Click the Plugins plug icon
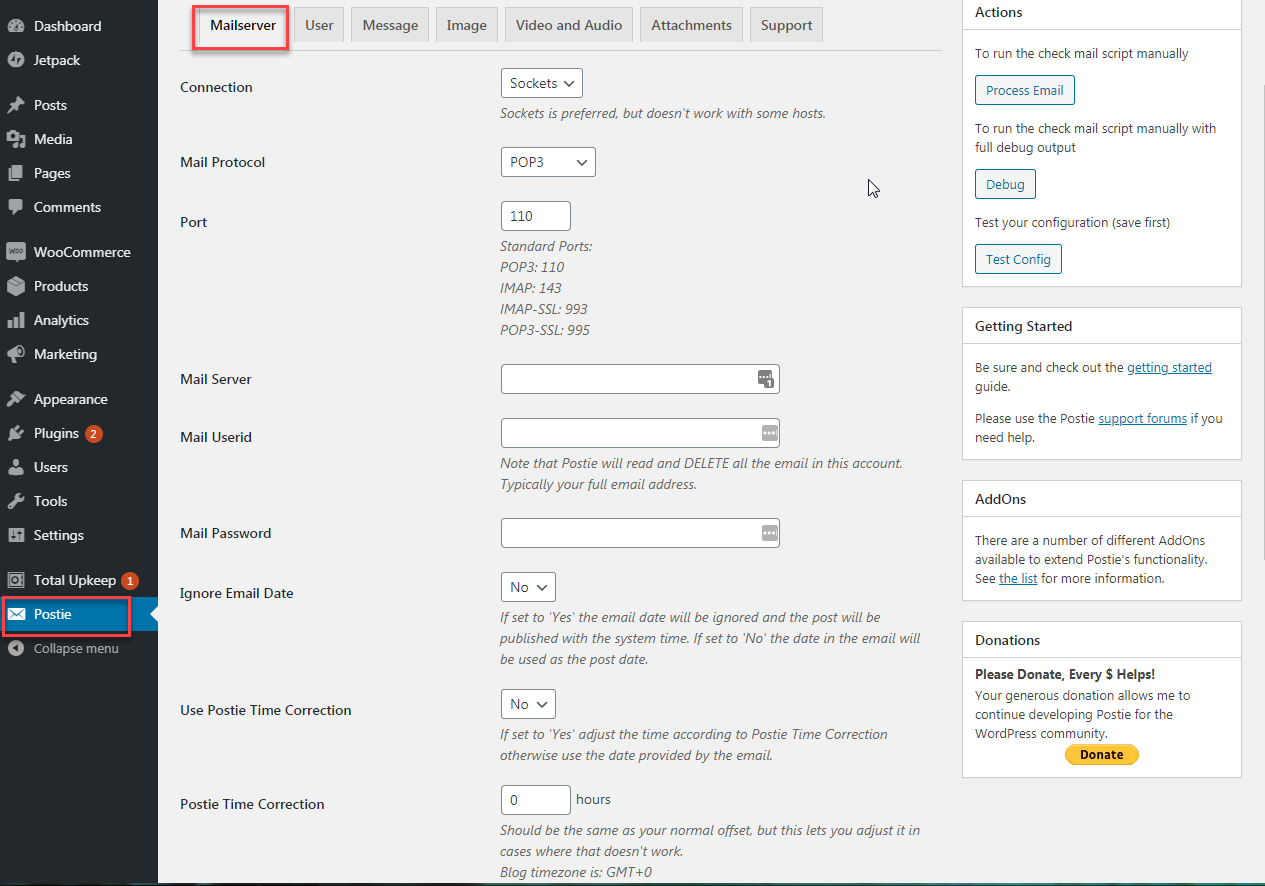Image resolution: width=1265 pixels, height=886 pixels. [x=16, y=433]
